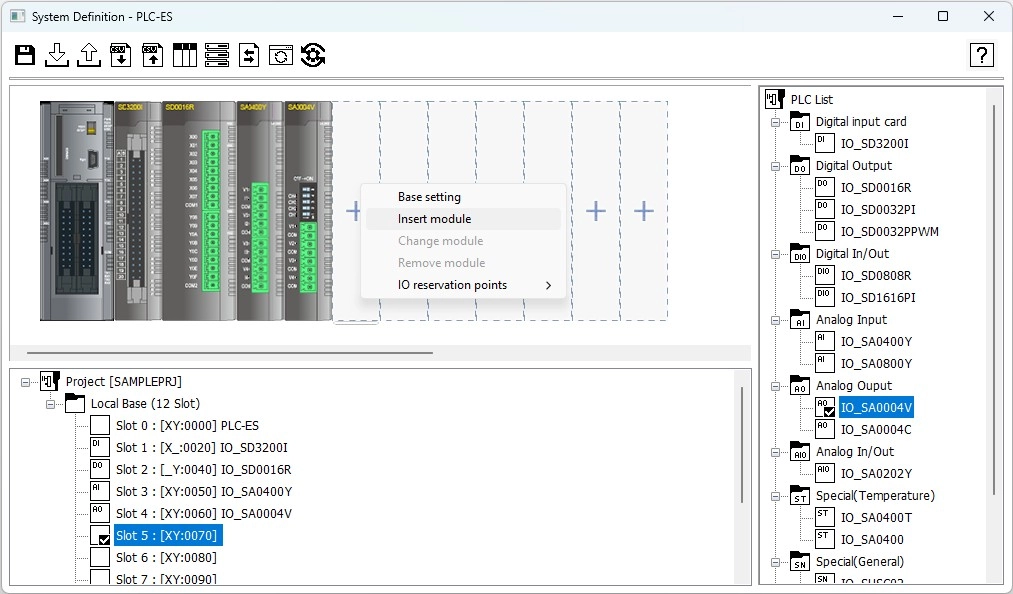Click the SA0400Y module image in rack
Image resolution: width=1013 pixels, height=594 pixels.
(260, 211)
